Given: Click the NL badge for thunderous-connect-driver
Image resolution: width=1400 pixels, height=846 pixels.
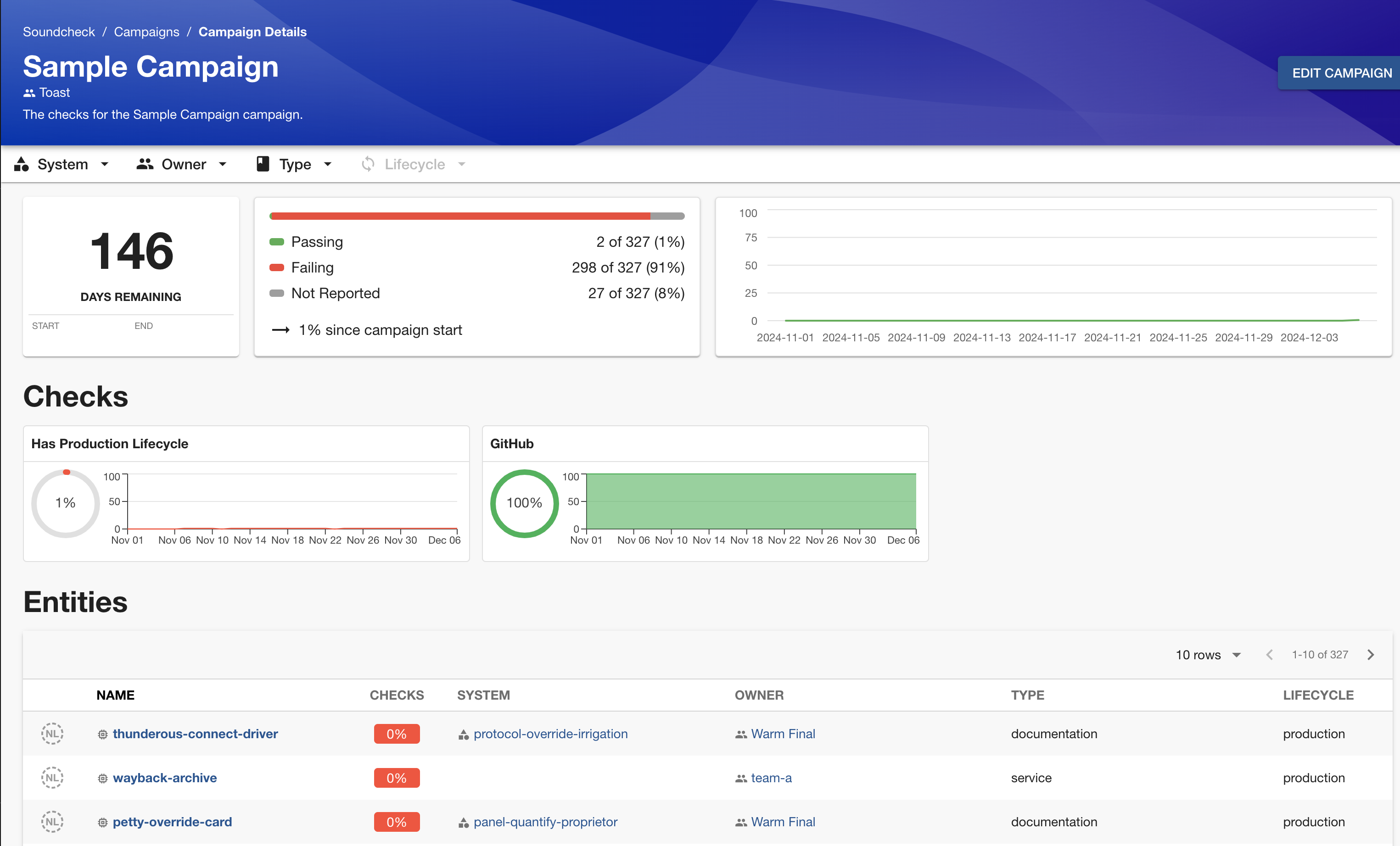Looking at the screenshot, I should [52, 734].
